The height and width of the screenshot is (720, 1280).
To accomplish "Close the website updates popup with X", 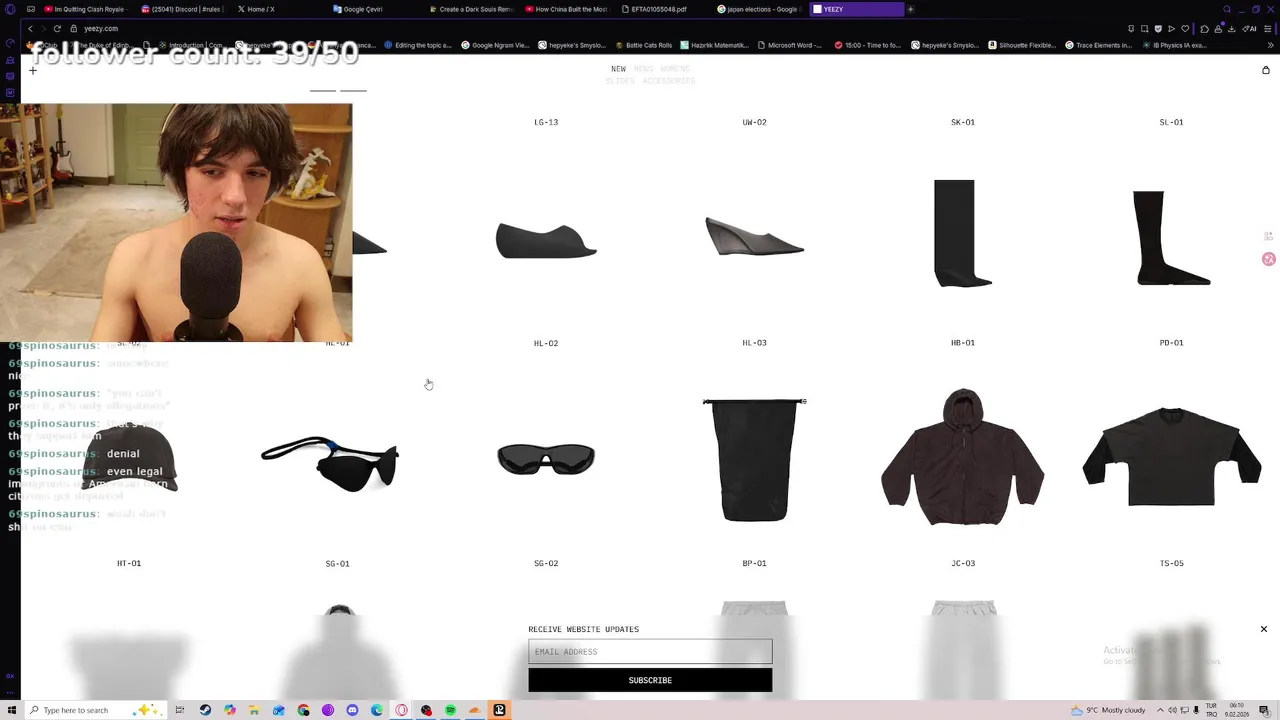I will click(1263, 629).
